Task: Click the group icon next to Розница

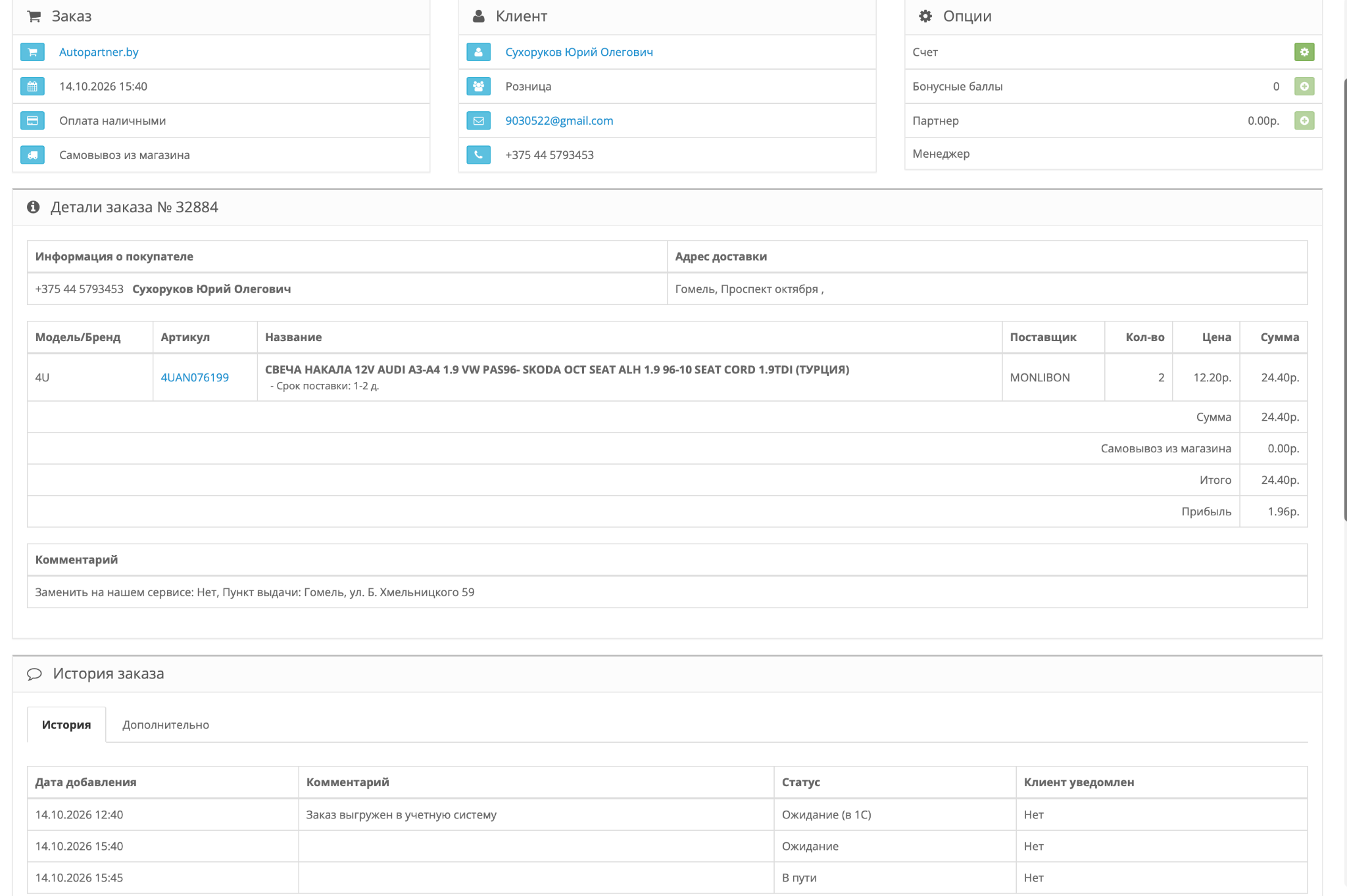Action: pyautogui.click(x=478, y=86)
